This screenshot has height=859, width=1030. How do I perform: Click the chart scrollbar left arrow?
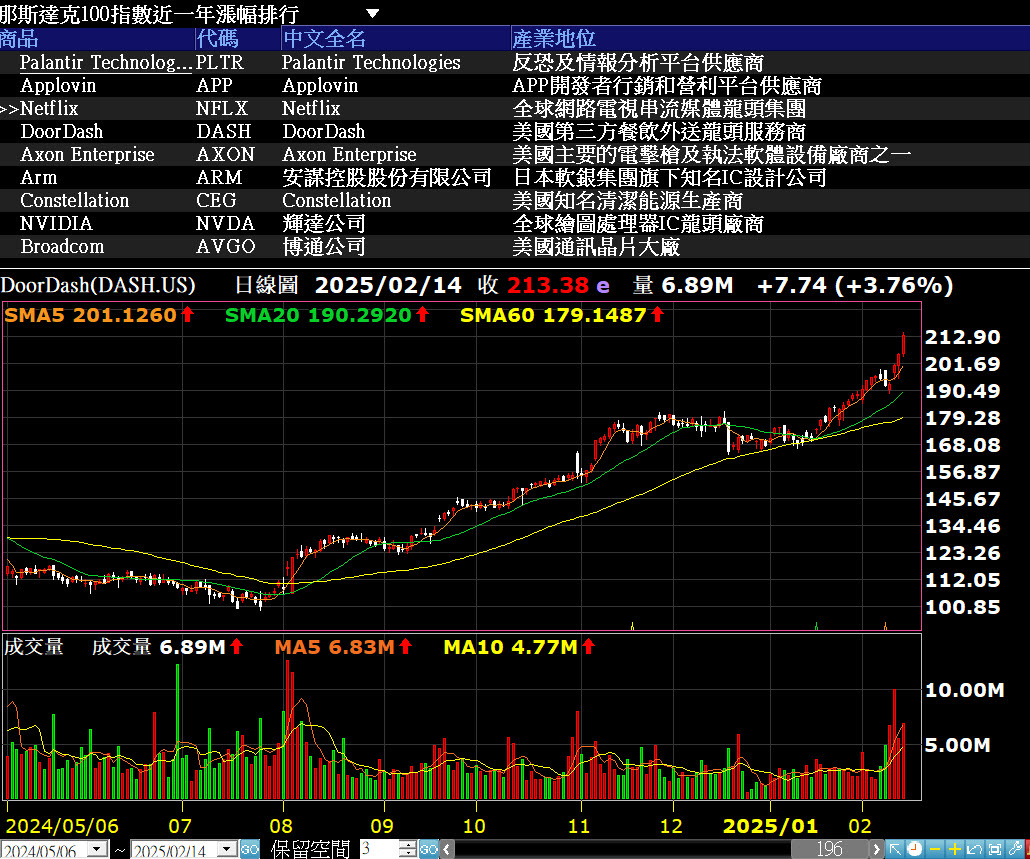pyautogui.click(x=447, y=849)
